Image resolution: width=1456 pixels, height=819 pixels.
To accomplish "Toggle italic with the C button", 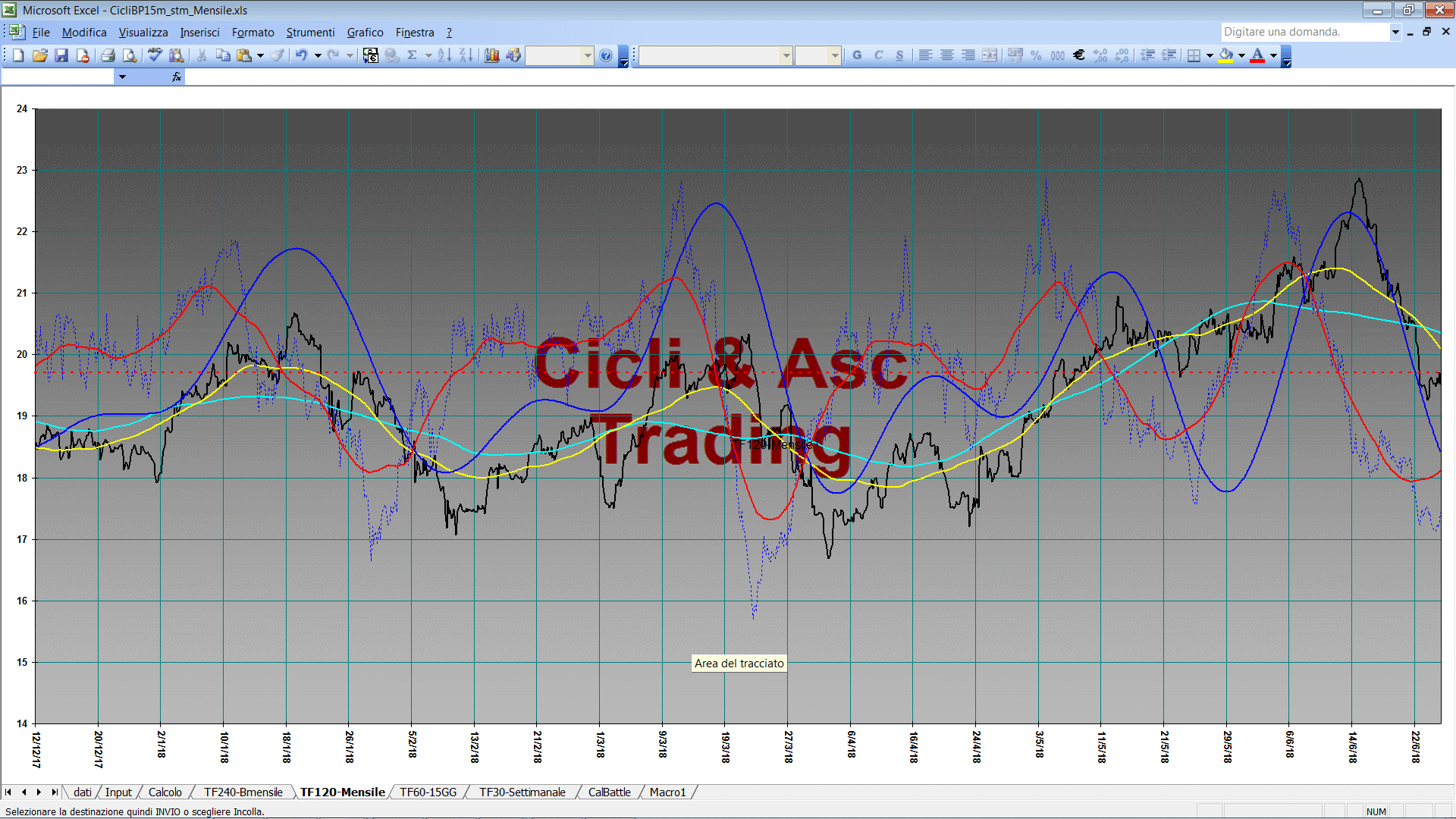I will 879,55.
